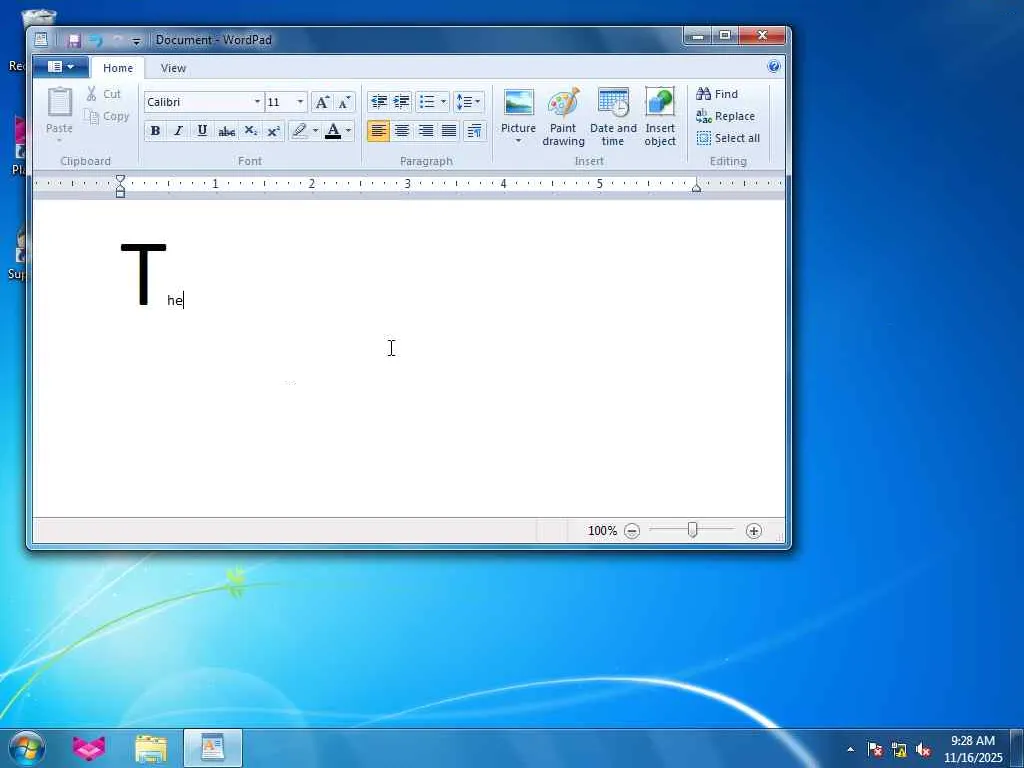Click the Paste clipboard icon
The image size is (1024, 768).
(x=59, y=103)
